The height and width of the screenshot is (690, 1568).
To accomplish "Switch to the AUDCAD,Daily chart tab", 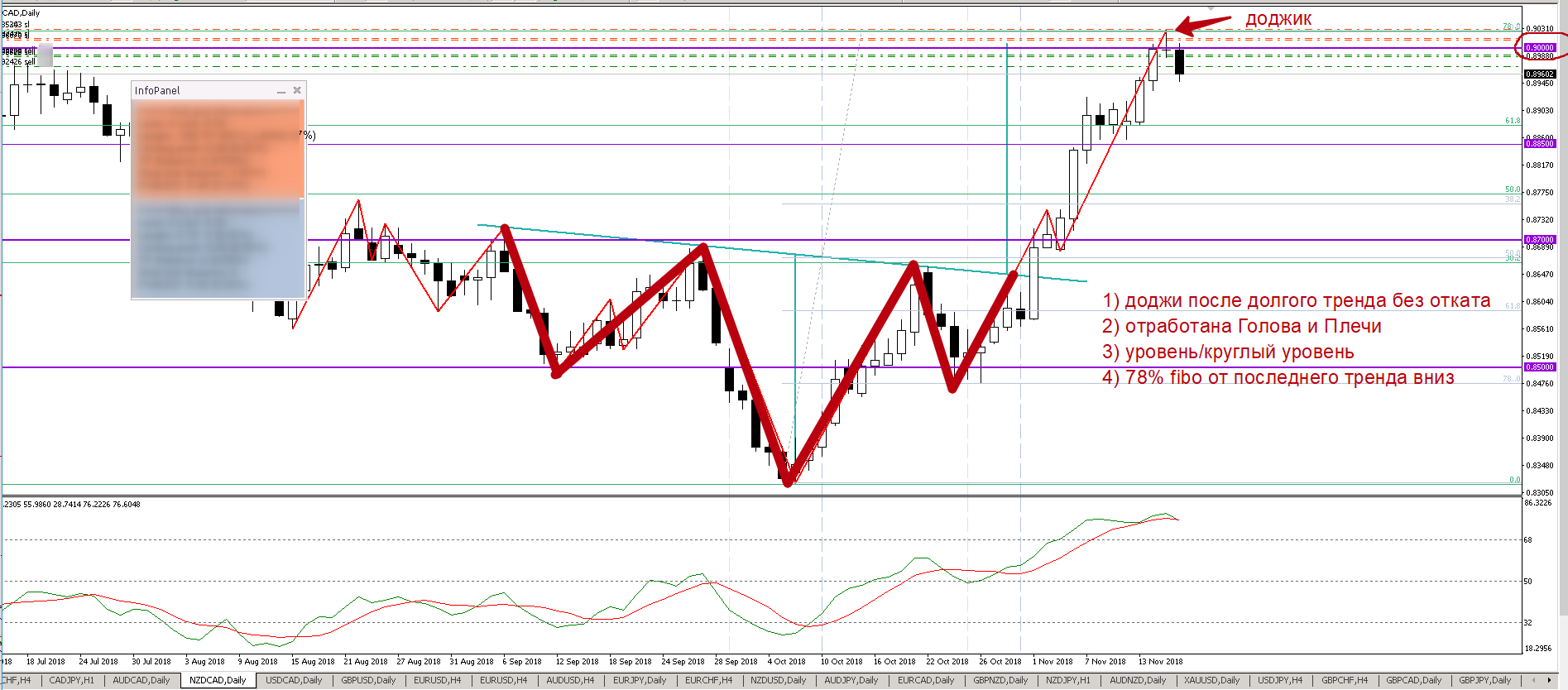I will [x=141, y=681].
